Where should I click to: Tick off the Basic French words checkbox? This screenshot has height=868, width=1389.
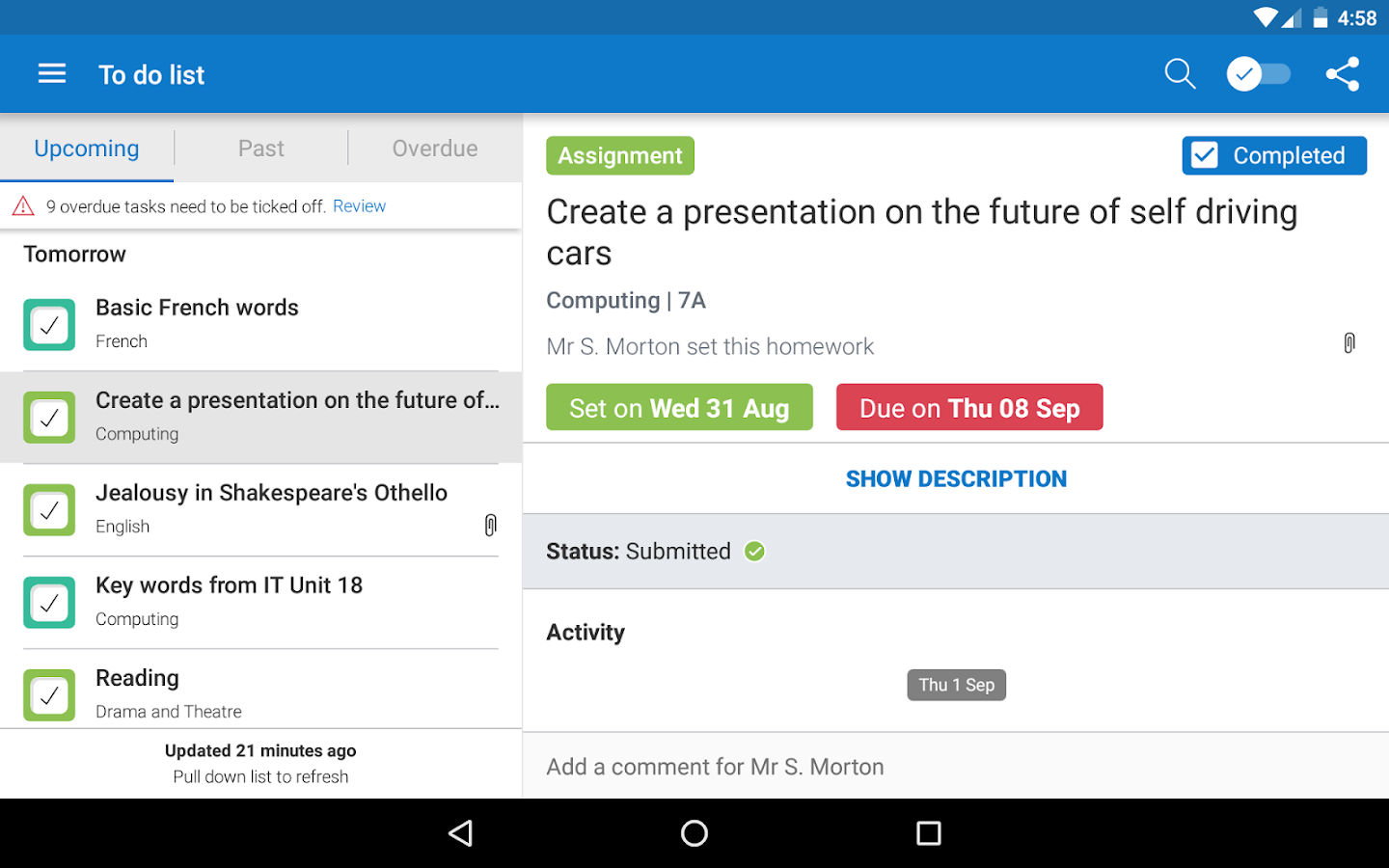[49, 325]
